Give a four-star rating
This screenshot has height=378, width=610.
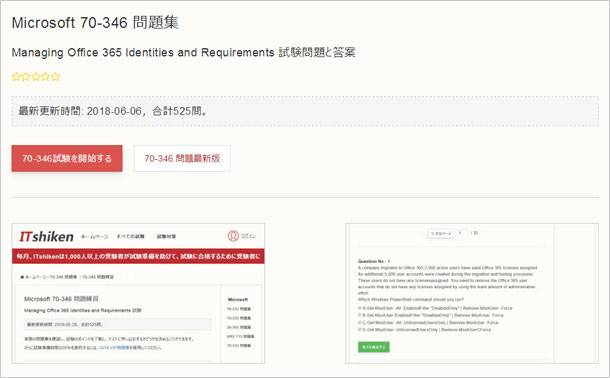click(x=46, y=77)
